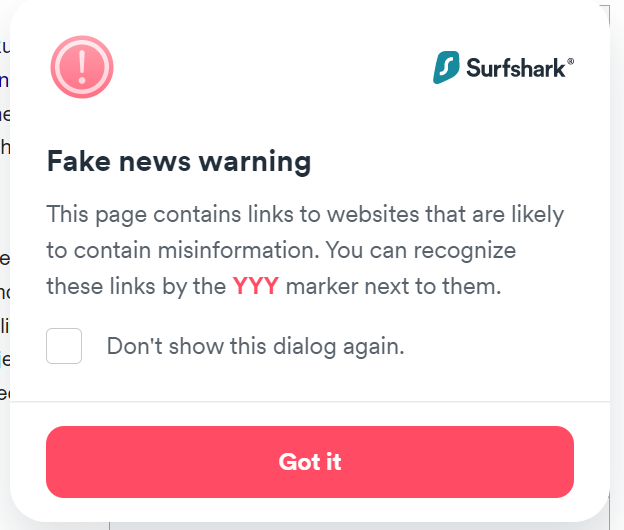Viewport: 624px width, 530px height.
Task: Tick the empty square checkbox
Action: click(x=64, y=346)
